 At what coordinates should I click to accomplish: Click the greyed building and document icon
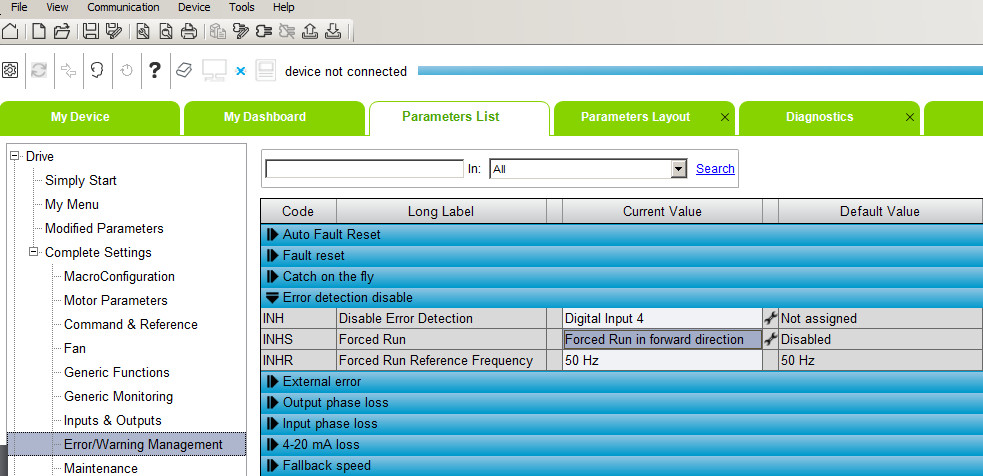(x=218, y=31)
